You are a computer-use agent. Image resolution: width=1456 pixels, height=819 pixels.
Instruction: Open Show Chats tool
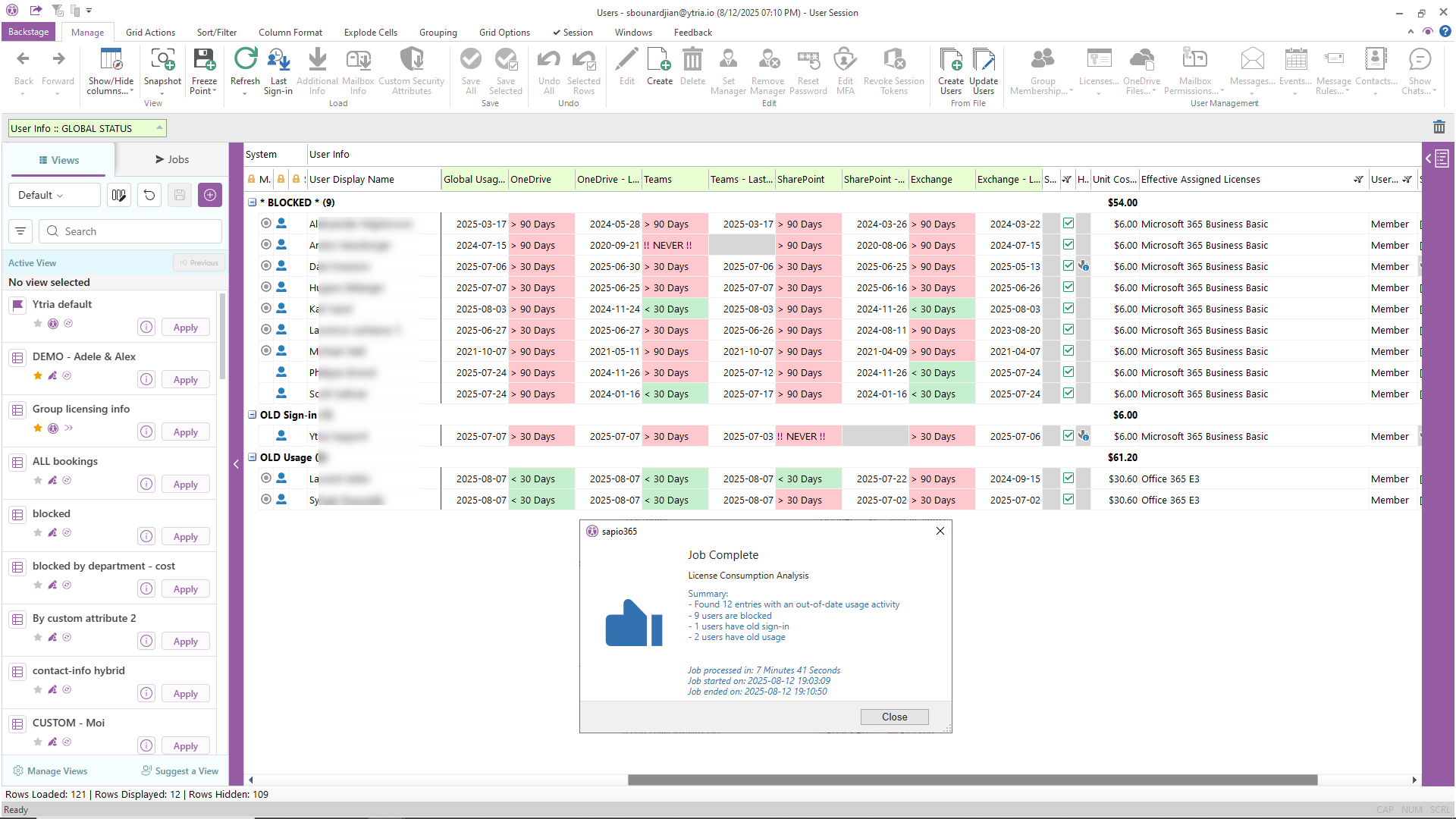pos(1420,71)
